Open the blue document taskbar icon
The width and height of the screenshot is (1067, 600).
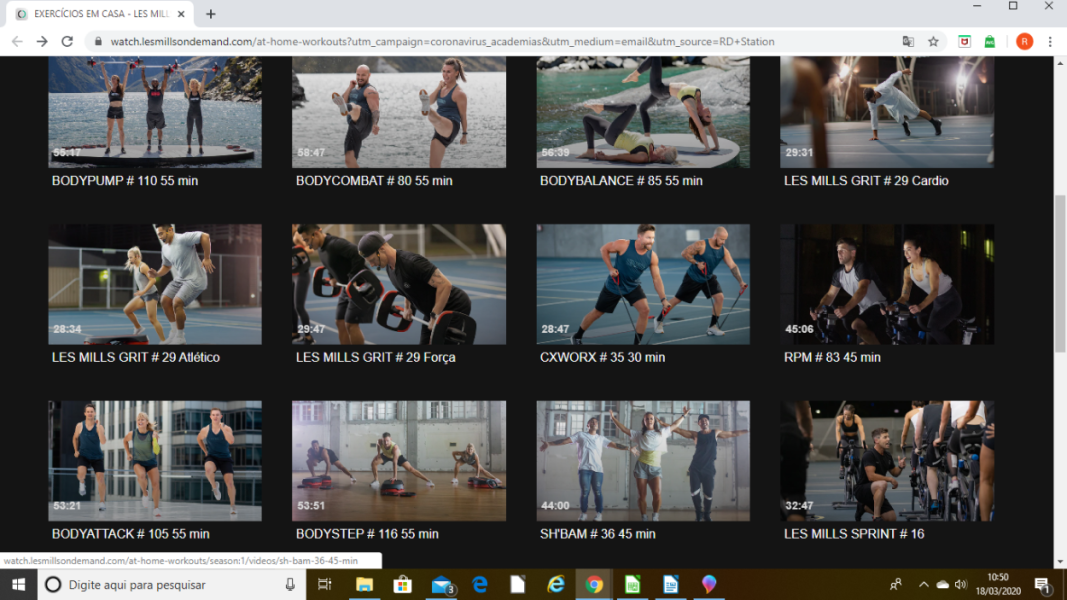tap(670, 584)
